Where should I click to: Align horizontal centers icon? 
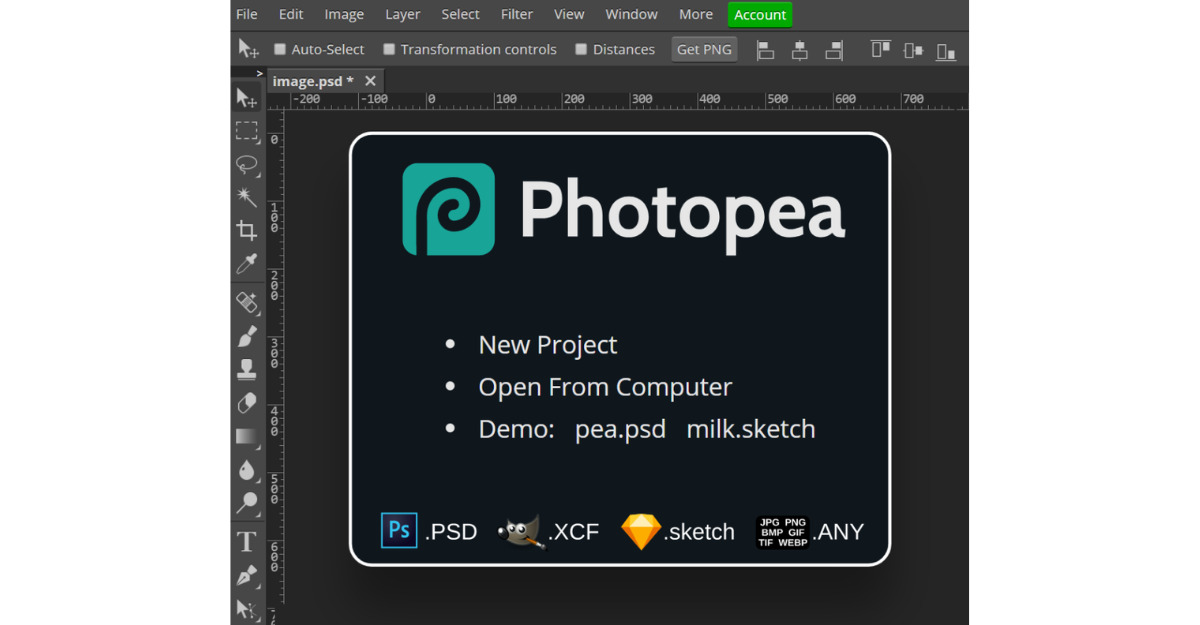pos(800,50)
